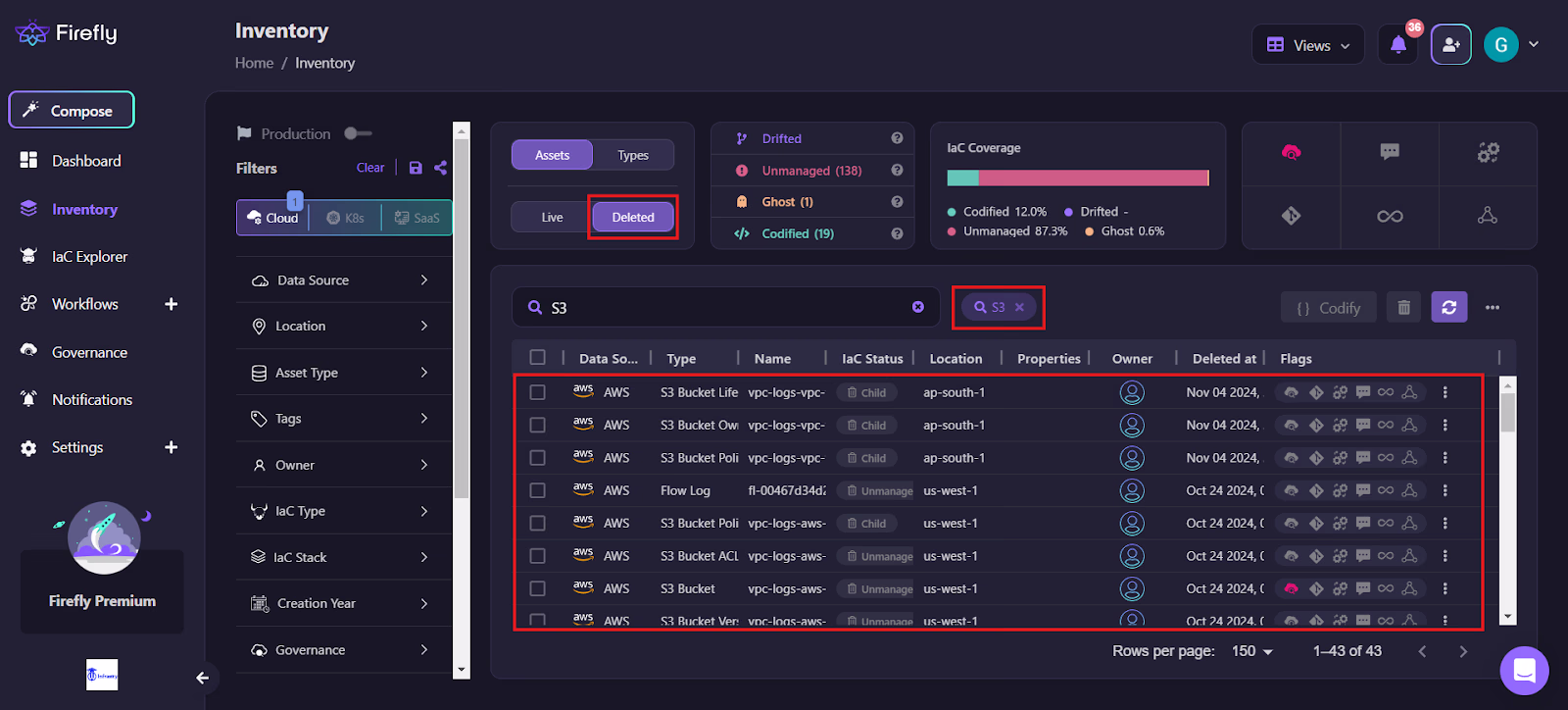This screenshot has height=710, width=1568.
Task: Remove the S3 search chip
Action: point(1019,307)
